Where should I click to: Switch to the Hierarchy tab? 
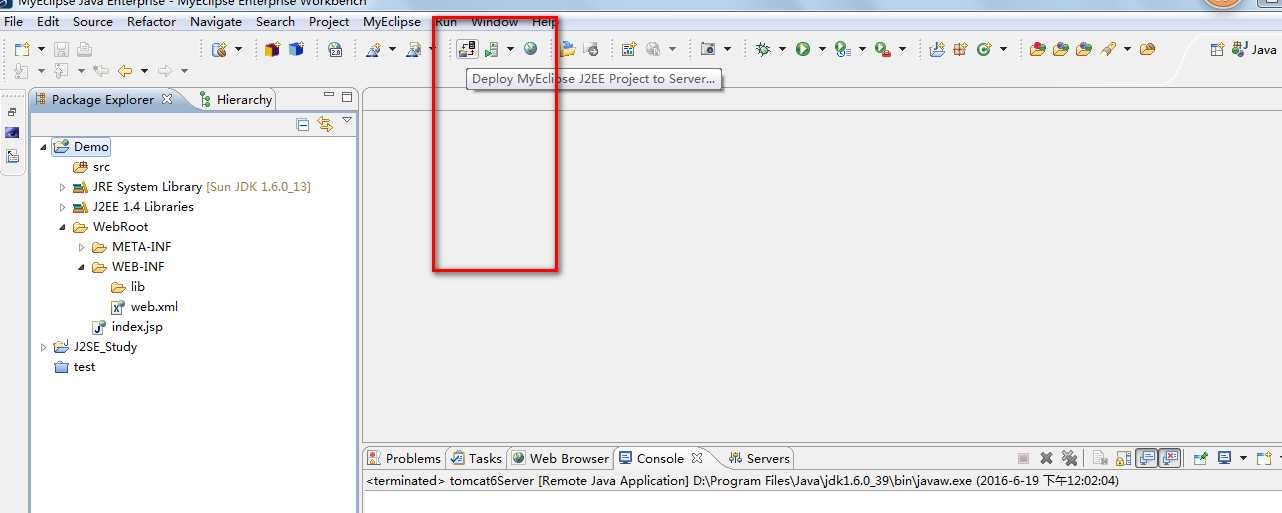pos(236,99)
